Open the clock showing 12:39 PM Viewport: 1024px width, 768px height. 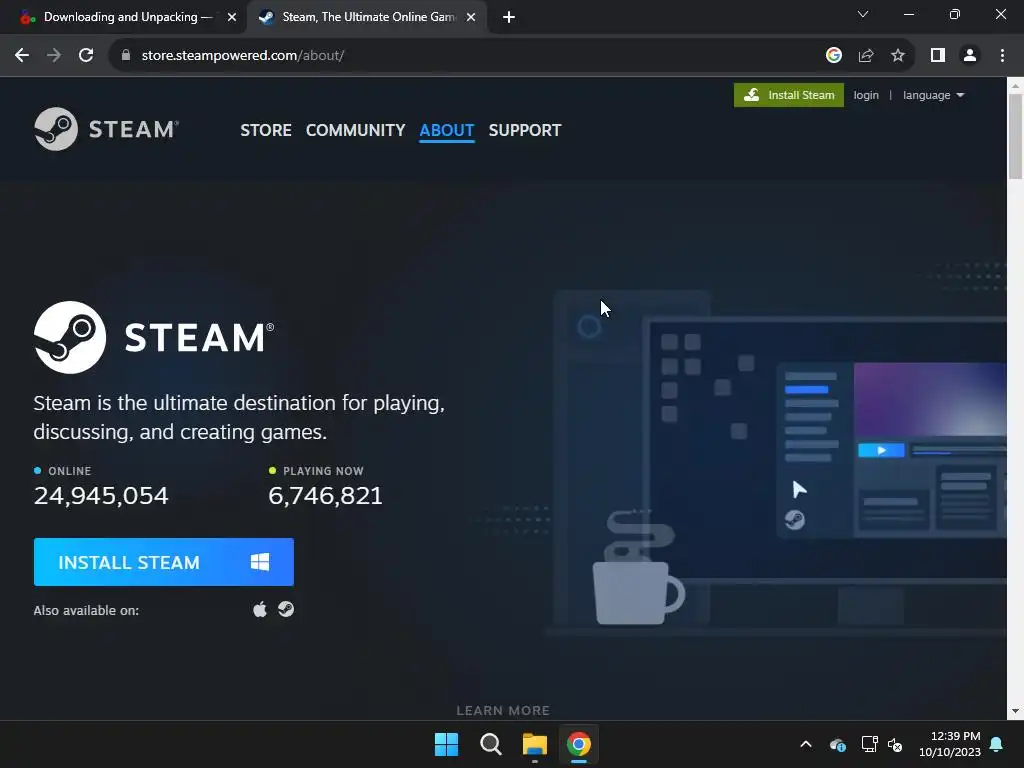click(950, 744)
